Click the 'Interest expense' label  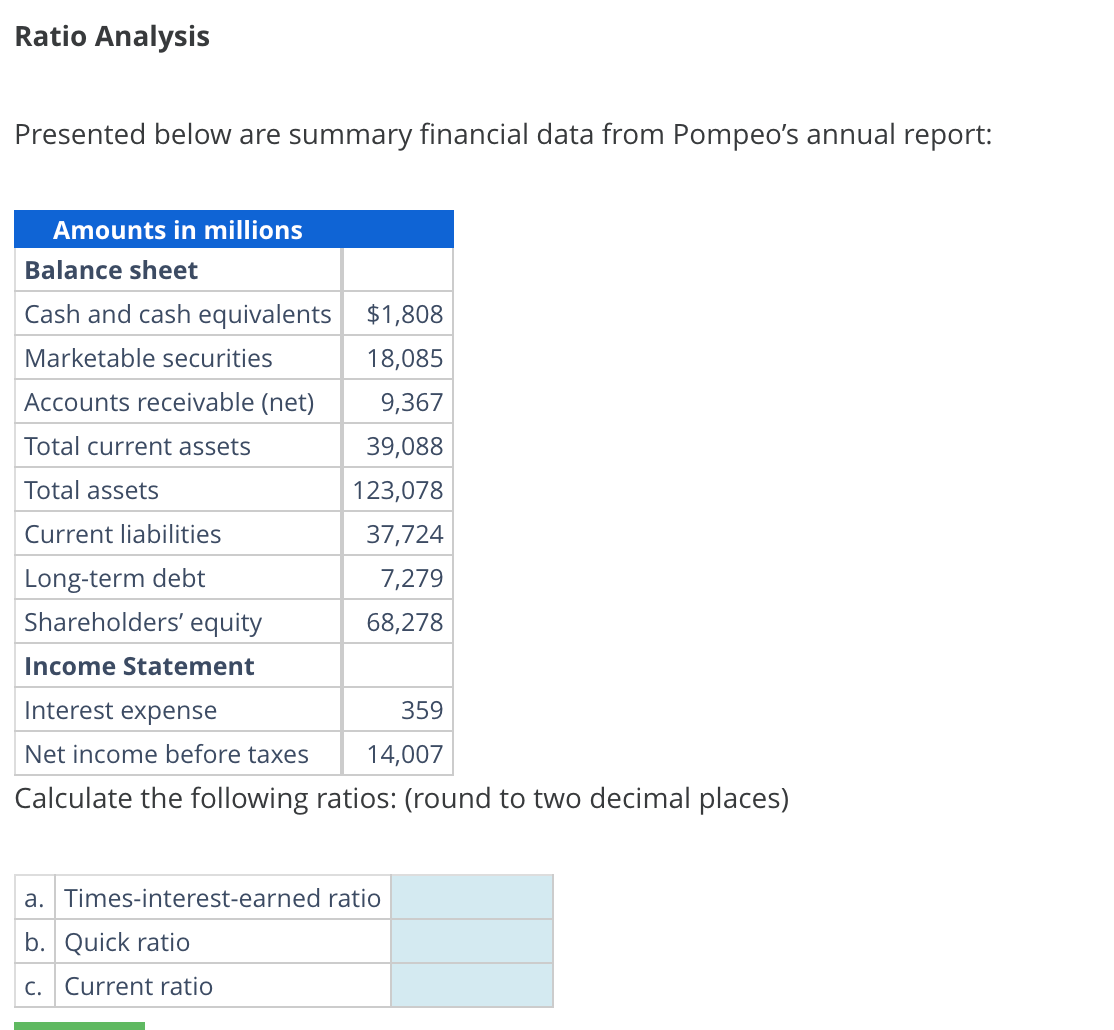point(120,710)
